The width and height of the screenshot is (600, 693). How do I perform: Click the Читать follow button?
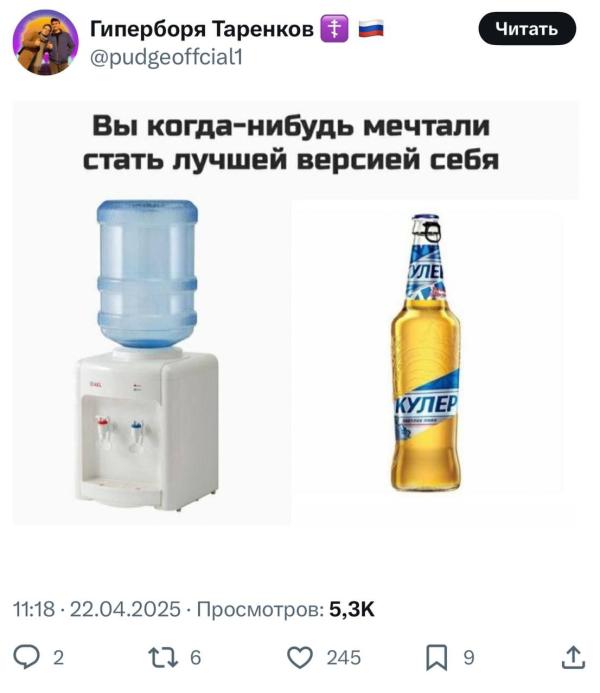point(527,29)
